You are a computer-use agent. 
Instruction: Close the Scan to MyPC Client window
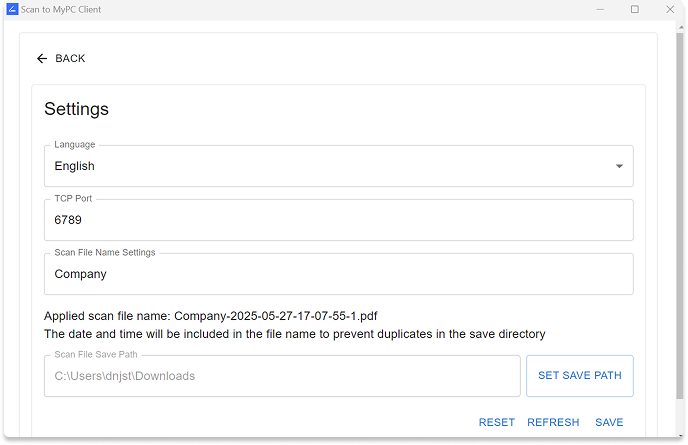(x=670, y=9)
